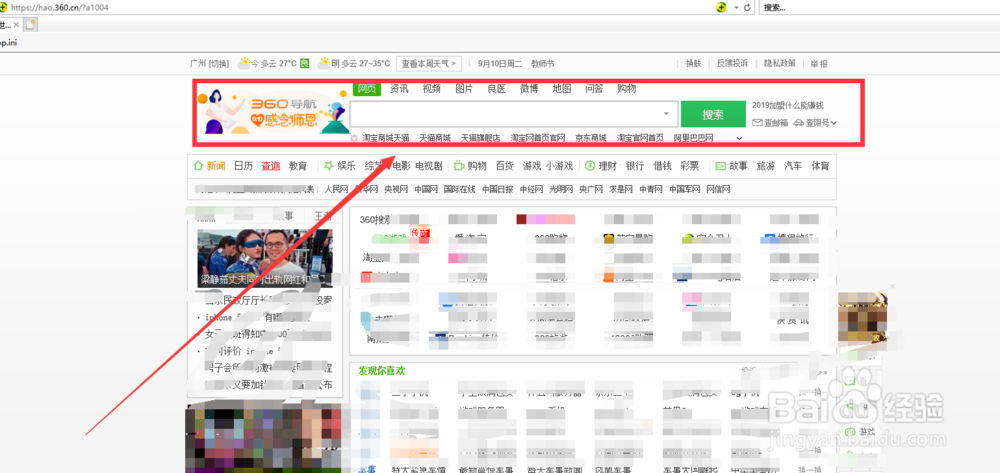The width and height of the screenshot is (1000, 473).
Task: Click 人民网 news site link
Action: pyautogui.click(x=336, y=189)
